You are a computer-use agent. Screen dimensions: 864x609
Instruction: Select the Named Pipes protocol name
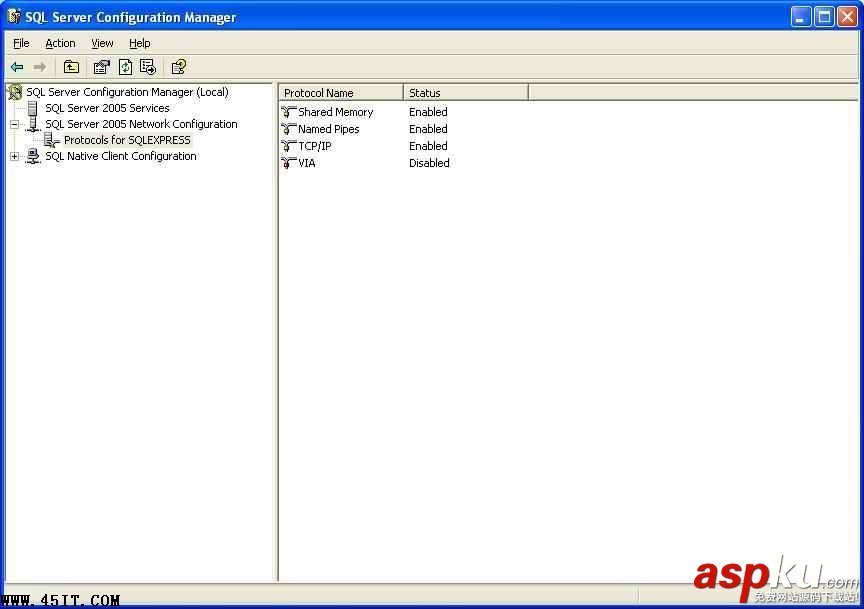point(328,129)
